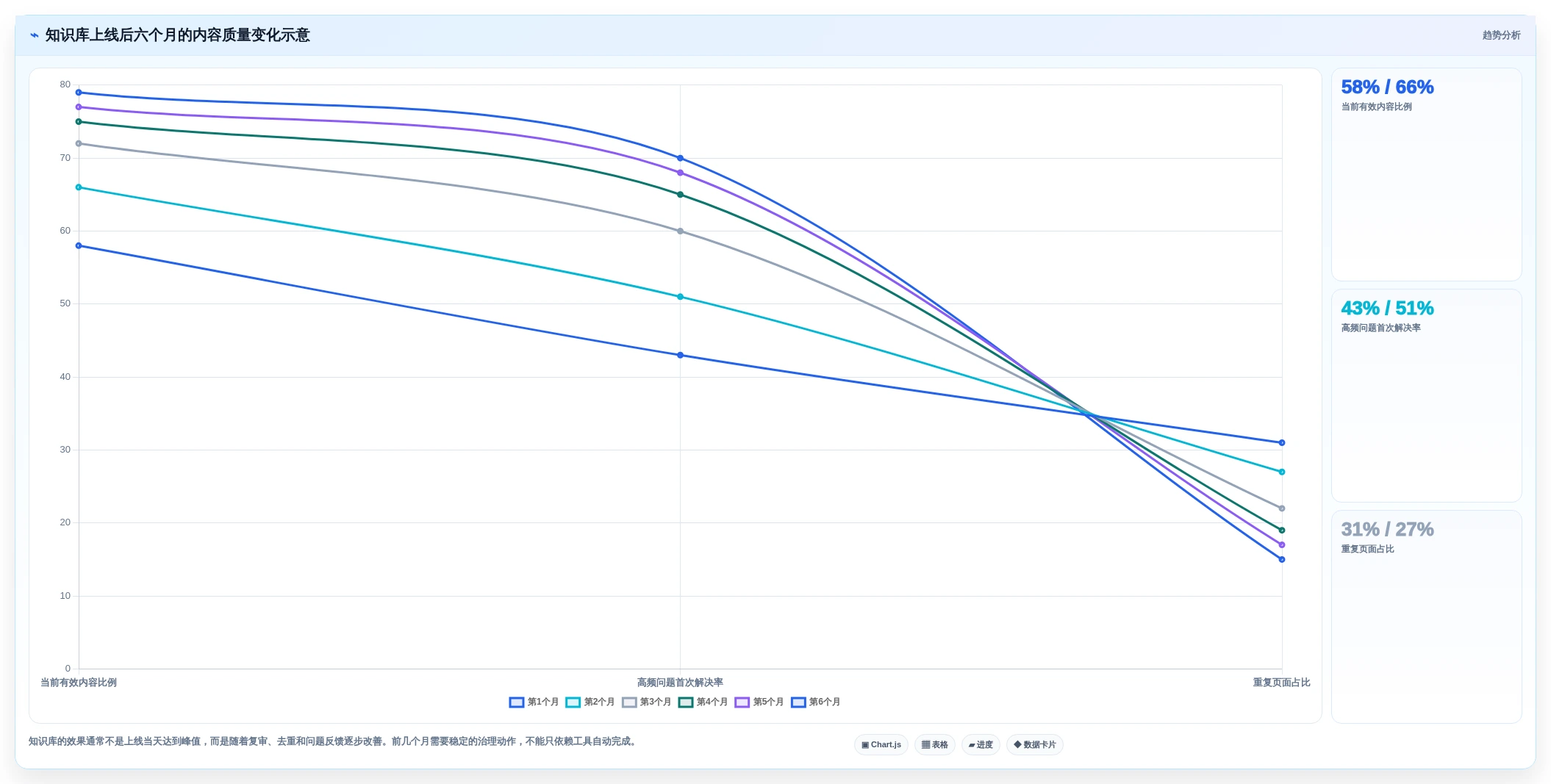Viewport: 1551px width, 784px height.
Task: Click the x-axis label 当前有效内容比例
Action: point(79,683)
